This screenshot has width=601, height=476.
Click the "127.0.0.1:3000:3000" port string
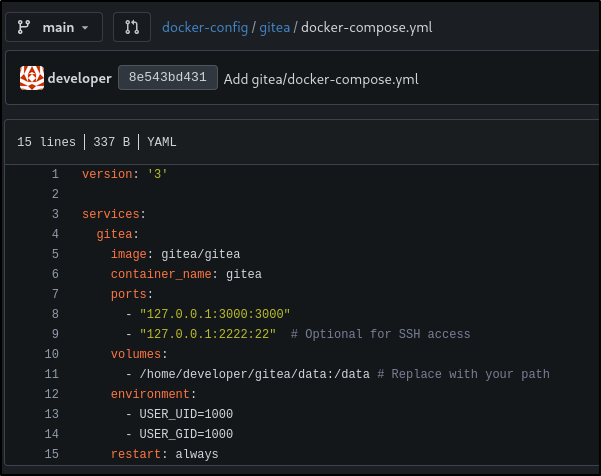[215, 314]
